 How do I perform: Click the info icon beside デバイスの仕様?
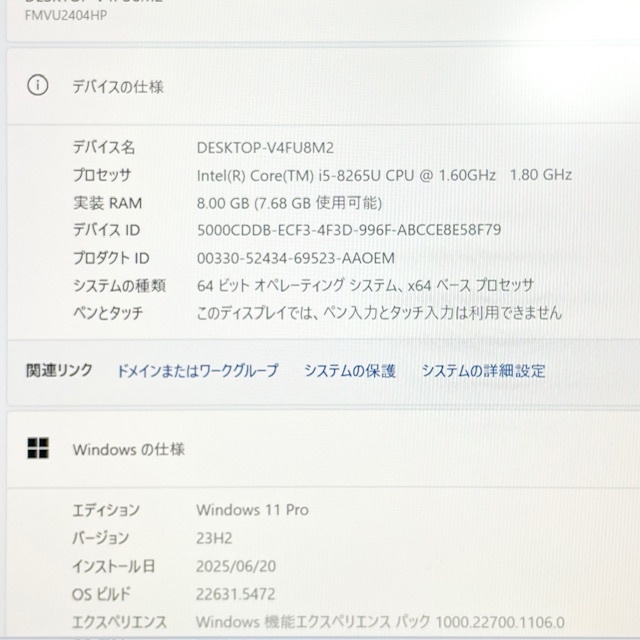[x=38, y=86]
